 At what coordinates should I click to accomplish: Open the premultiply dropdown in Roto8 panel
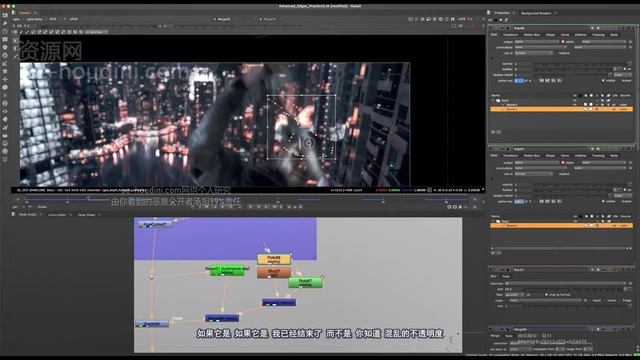point(542,47)
